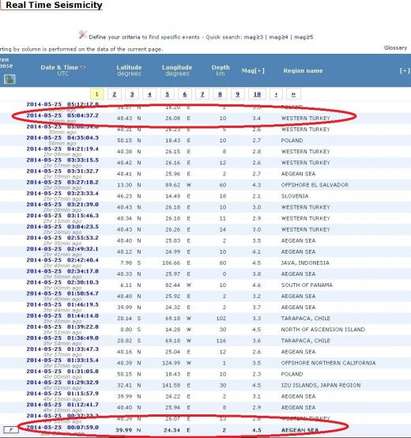Screen dimensions: 411x438
Task: Select the highlighted page 1 button
Action: pos(97,94)
